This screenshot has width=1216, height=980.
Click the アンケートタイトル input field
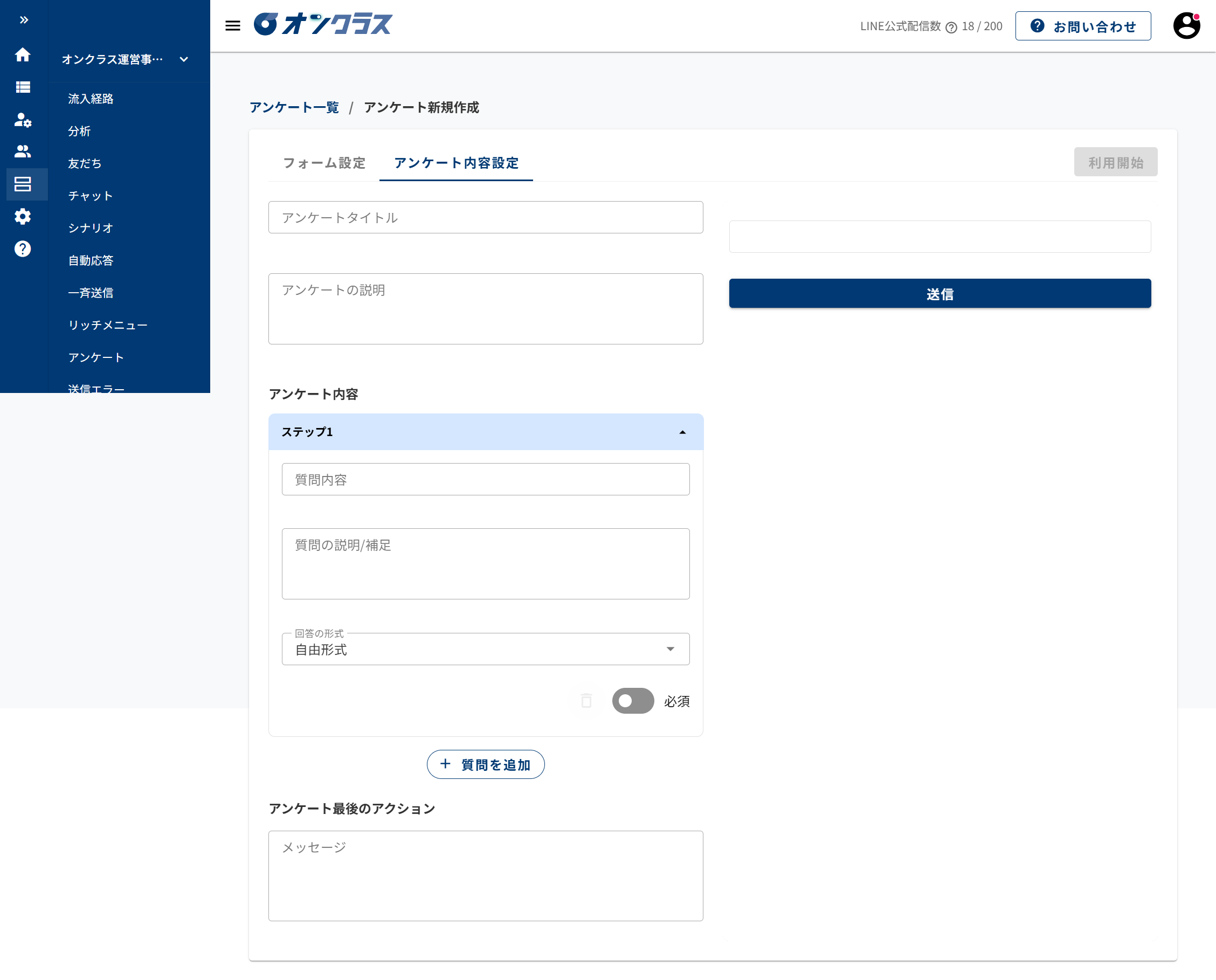(485, 217)
